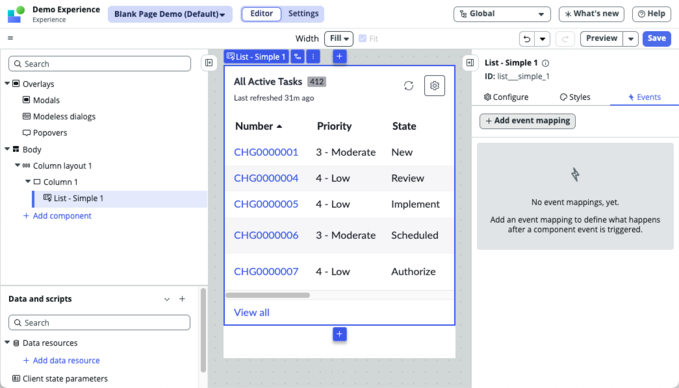Open the Global scope dropdown

pyautogui.click(x=502, y=14)
